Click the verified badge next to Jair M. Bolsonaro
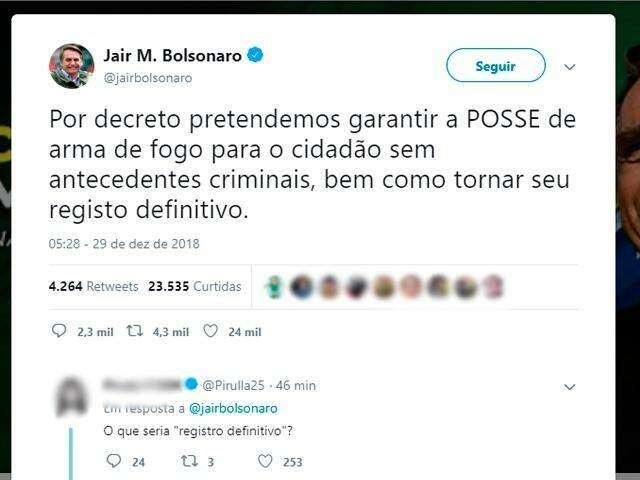640x480 pixels. 256,55
